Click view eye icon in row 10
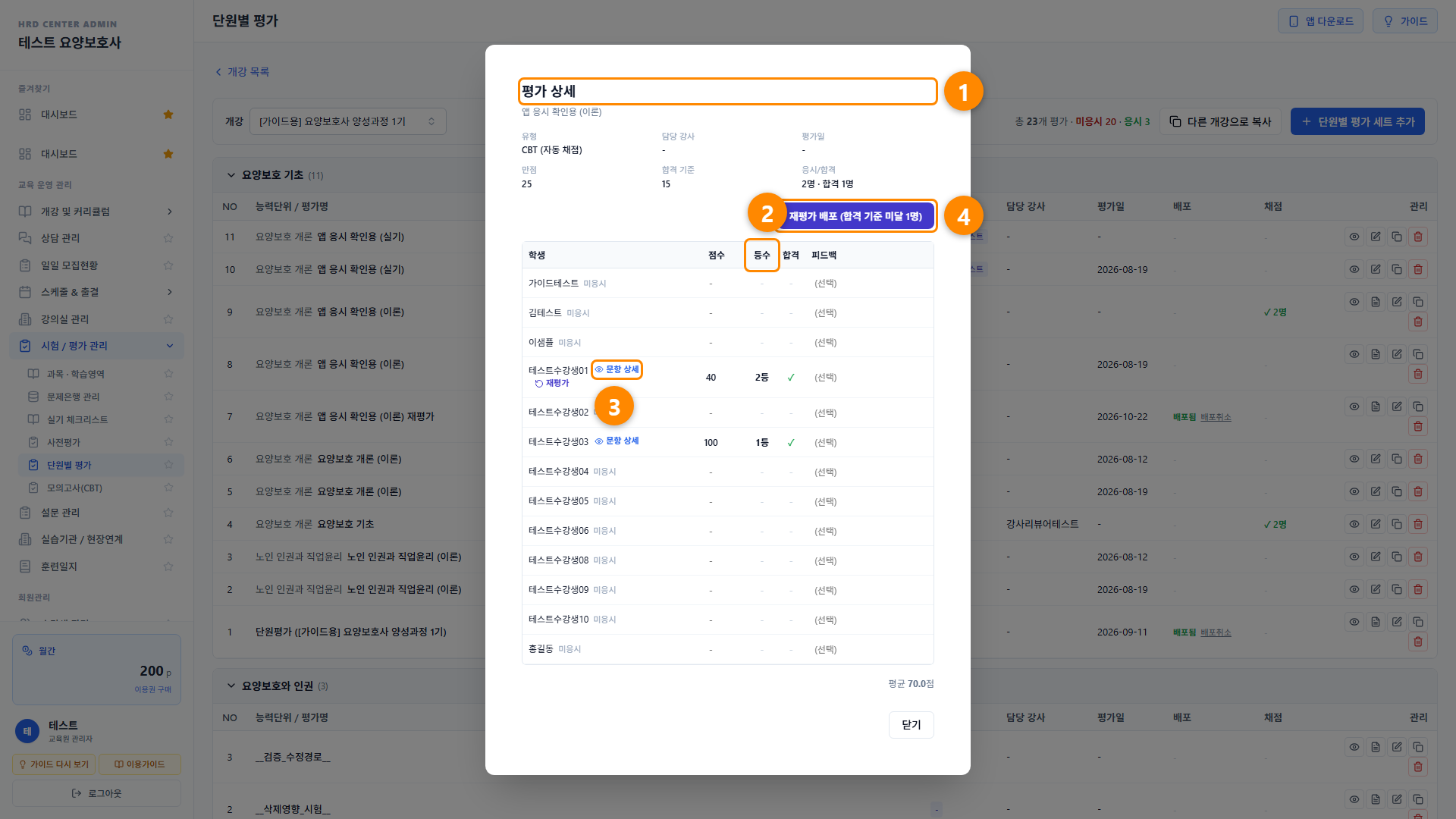Screen dimensions: 1456x819 [1354, 269]
